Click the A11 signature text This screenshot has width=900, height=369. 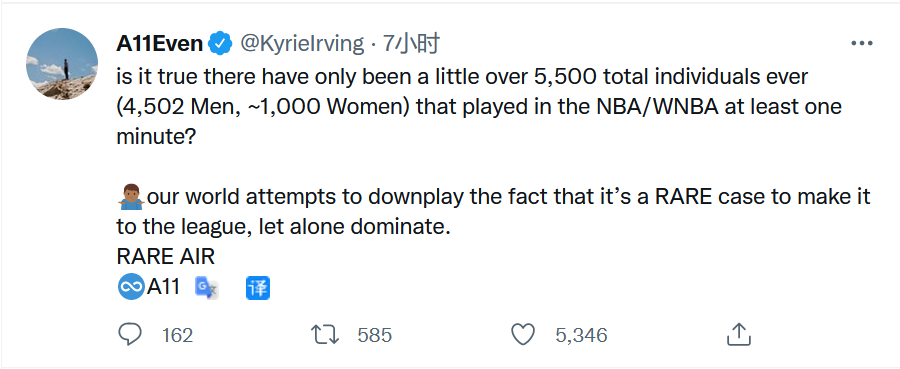(164, 287)
